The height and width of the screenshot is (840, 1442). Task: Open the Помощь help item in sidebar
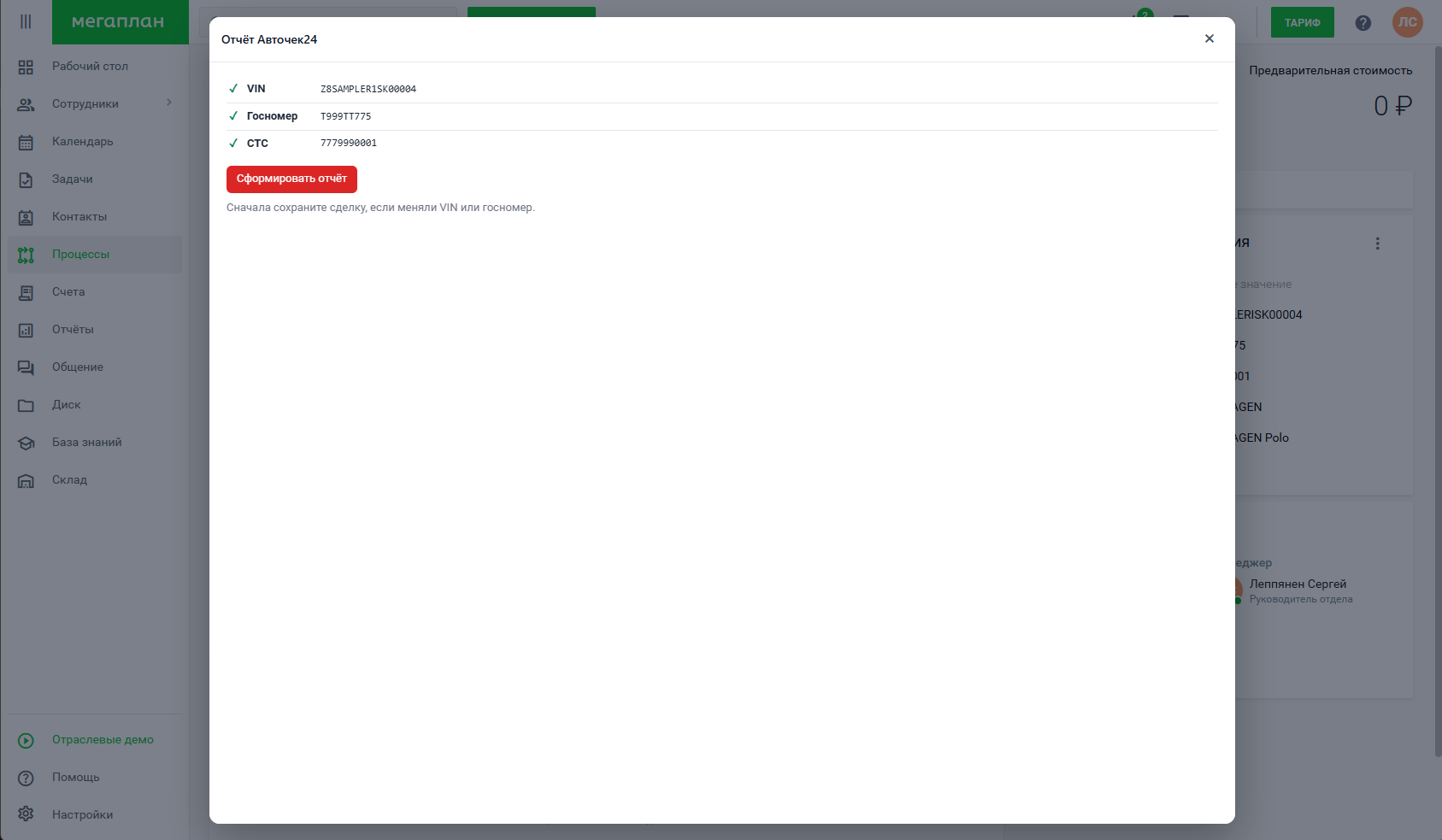(95, 778)
